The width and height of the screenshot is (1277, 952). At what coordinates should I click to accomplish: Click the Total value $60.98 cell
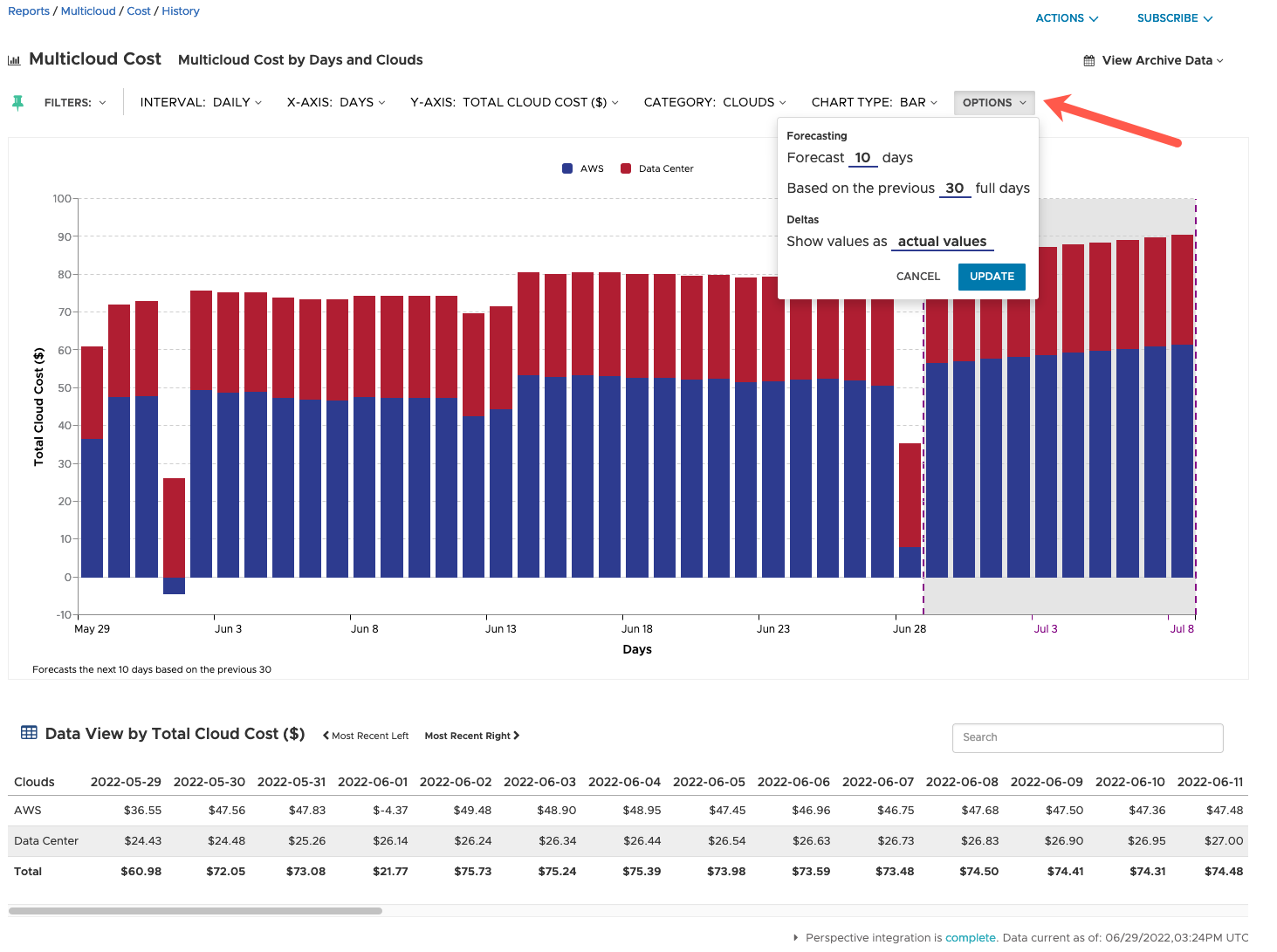click(141, 871)
